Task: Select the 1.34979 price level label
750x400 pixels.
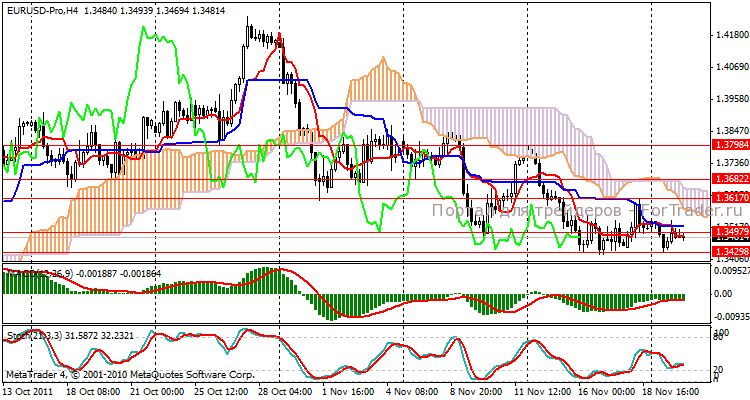Action: coord(730,232)
